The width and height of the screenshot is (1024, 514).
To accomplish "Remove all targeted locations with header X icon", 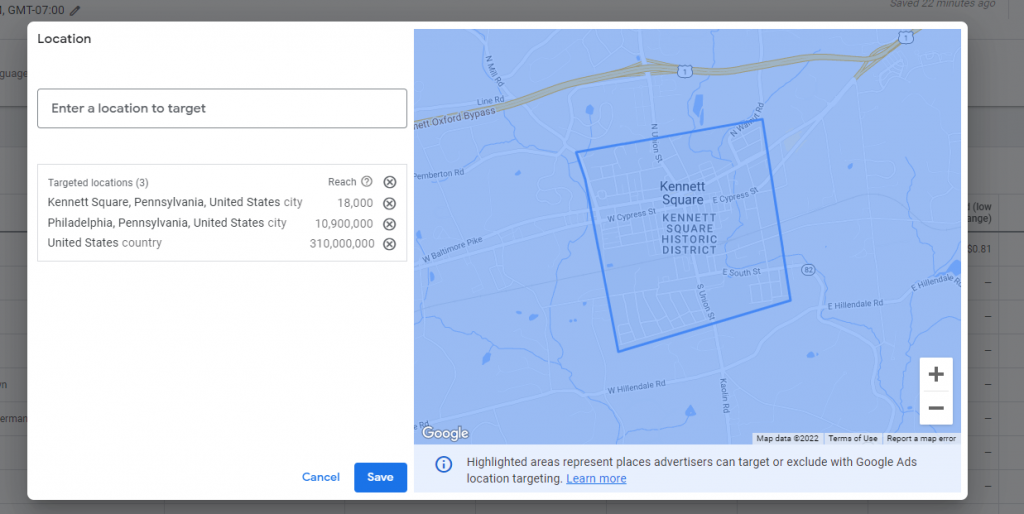I will [389, 182].
